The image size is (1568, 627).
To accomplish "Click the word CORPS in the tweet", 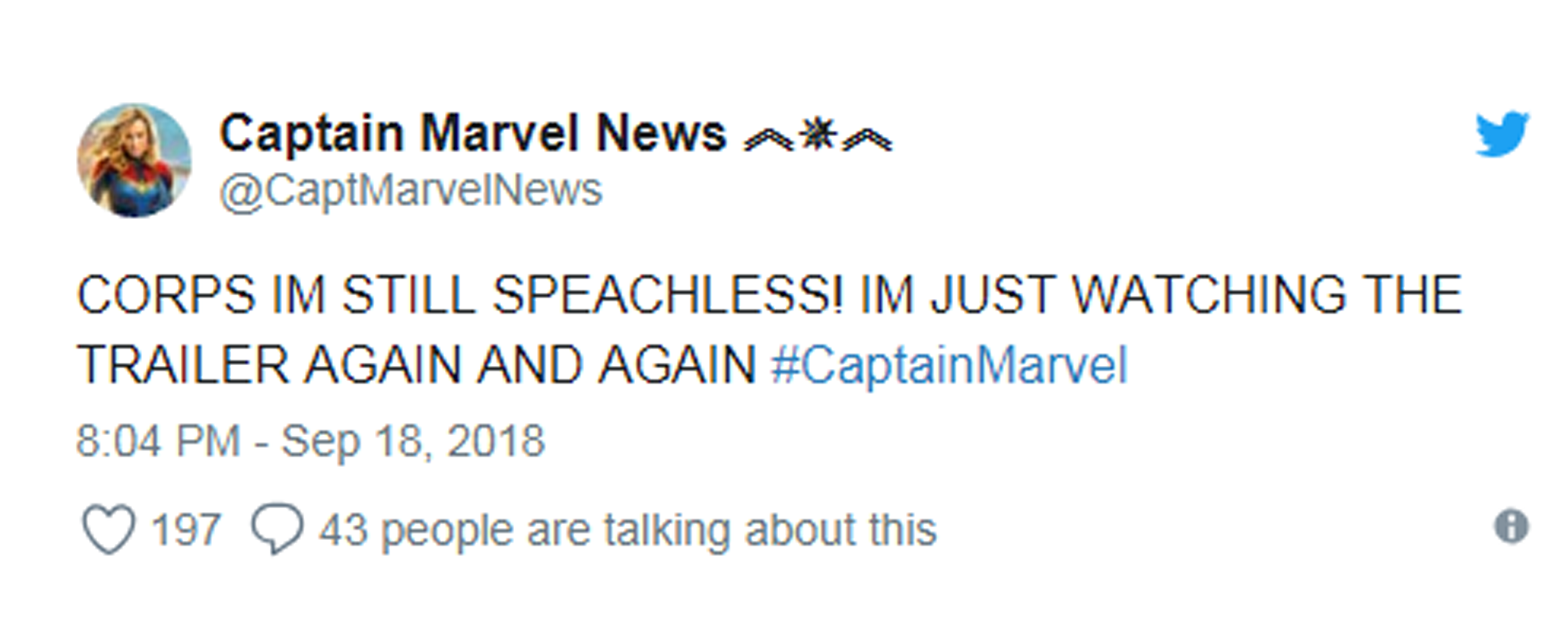I will pos(166,295).
